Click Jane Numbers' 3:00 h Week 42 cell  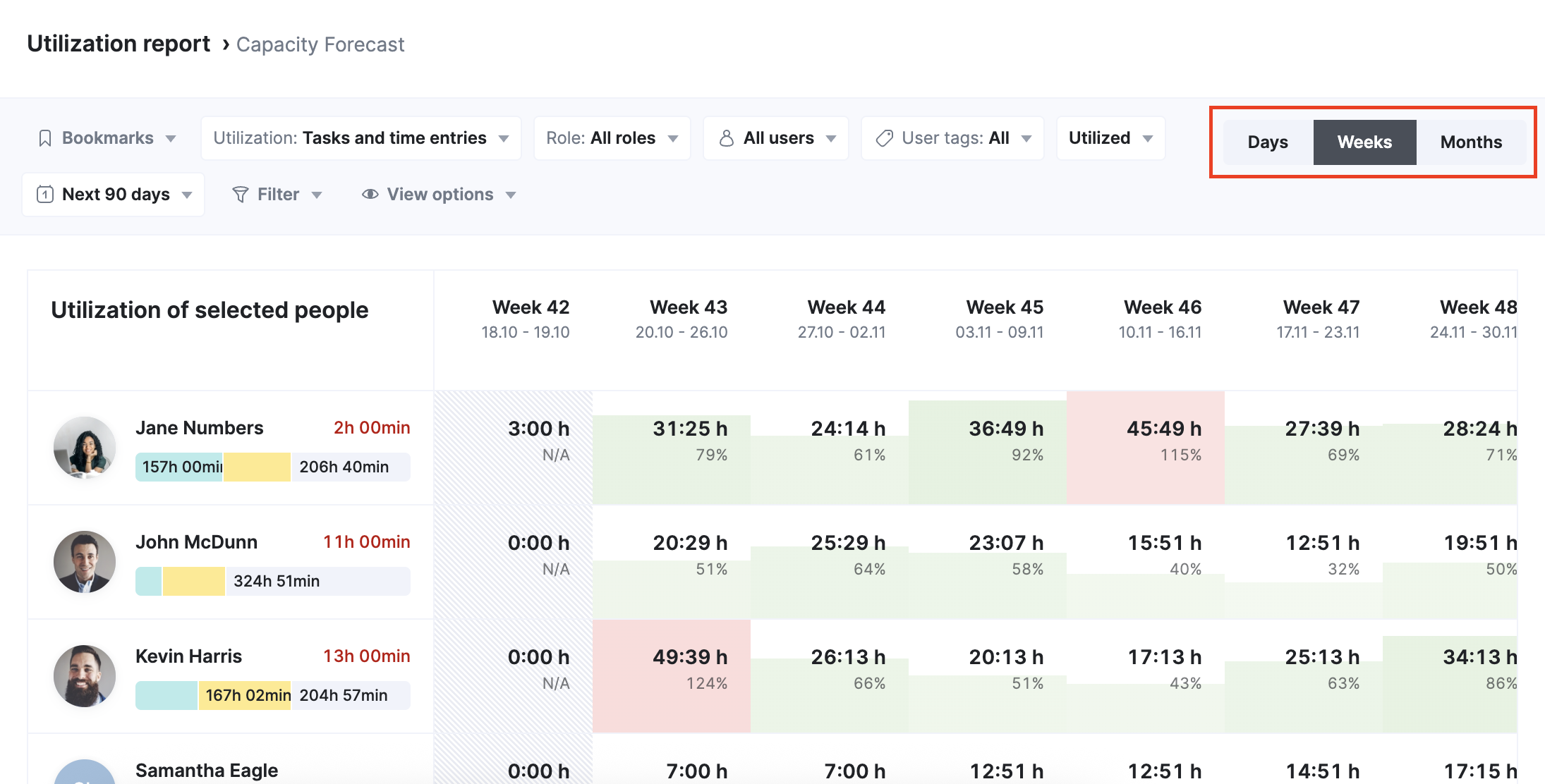click(514, 448)
